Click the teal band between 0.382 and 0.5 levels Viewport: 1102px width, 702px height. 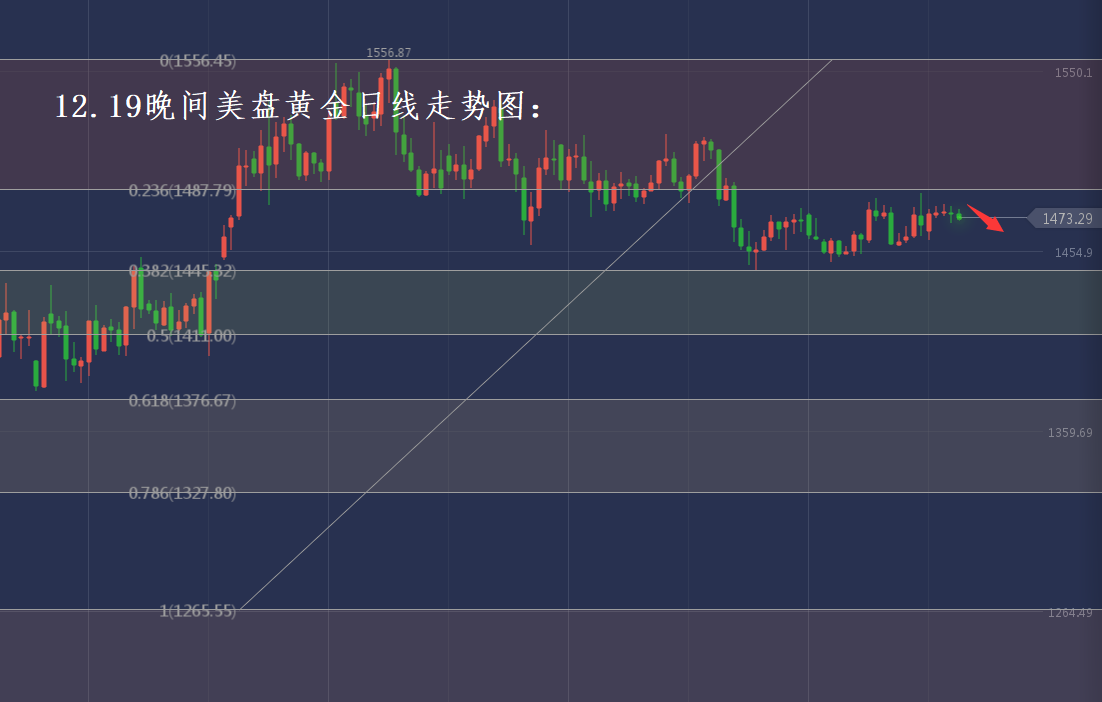coord(650,302)
